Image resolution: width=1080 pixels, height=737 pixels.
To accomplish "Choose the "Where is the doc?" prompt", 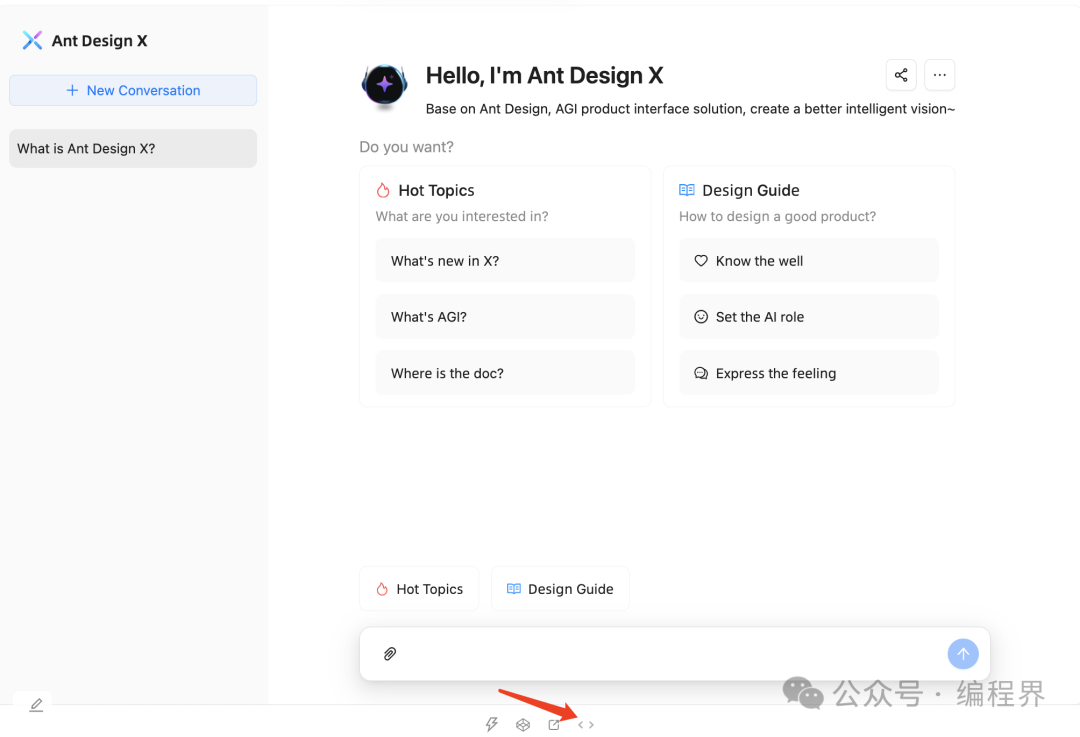I will 505,373.
